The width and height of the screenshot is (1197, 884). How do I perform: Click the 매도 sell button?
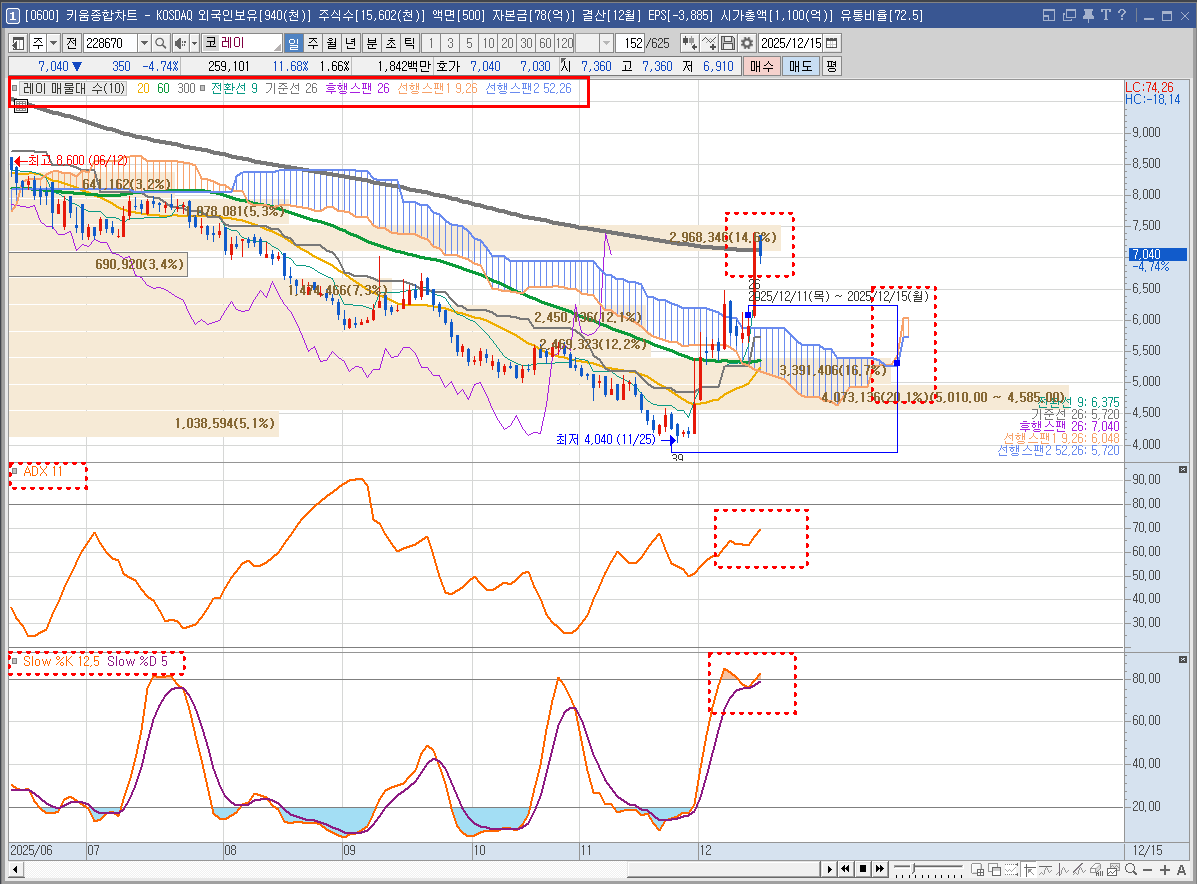801,66
